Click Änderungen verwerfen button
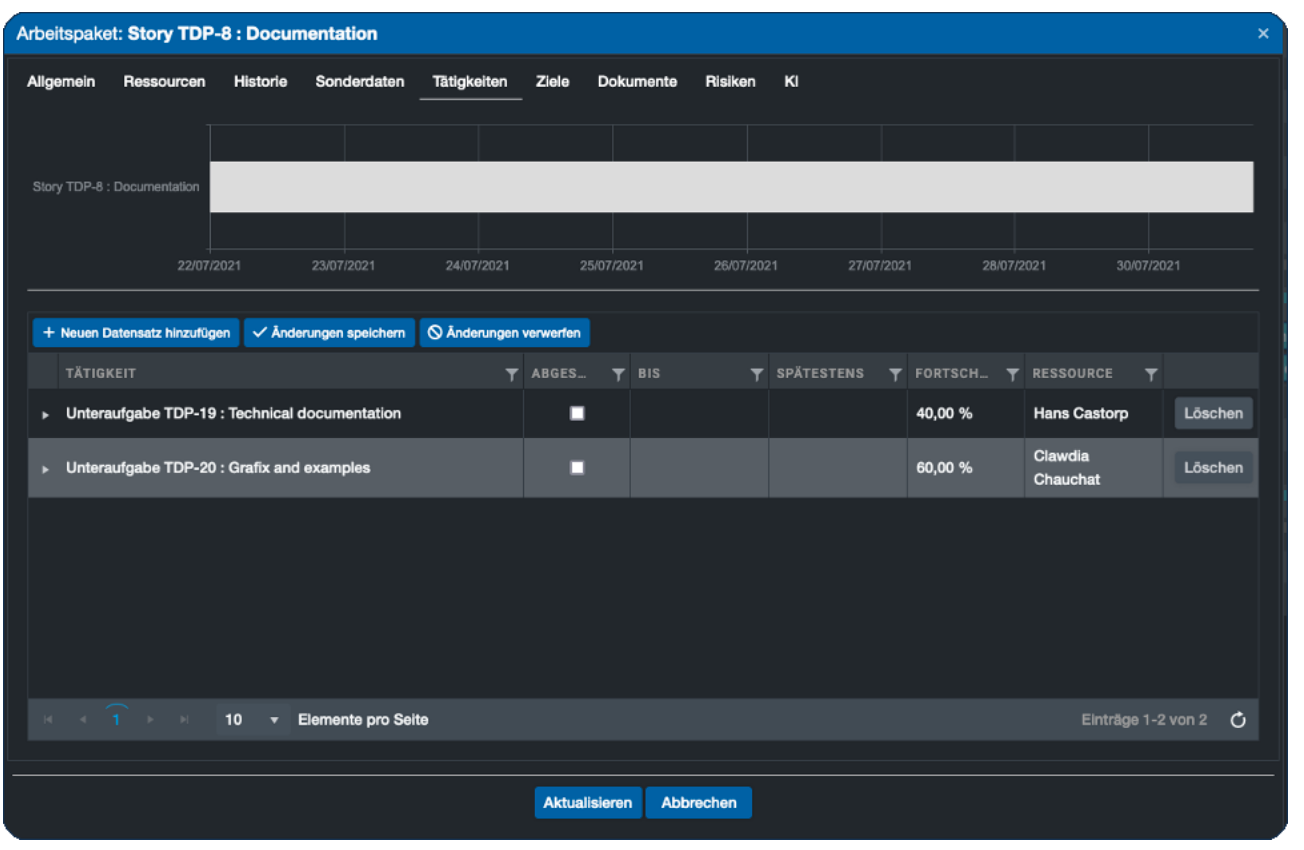 pos(504,333)
